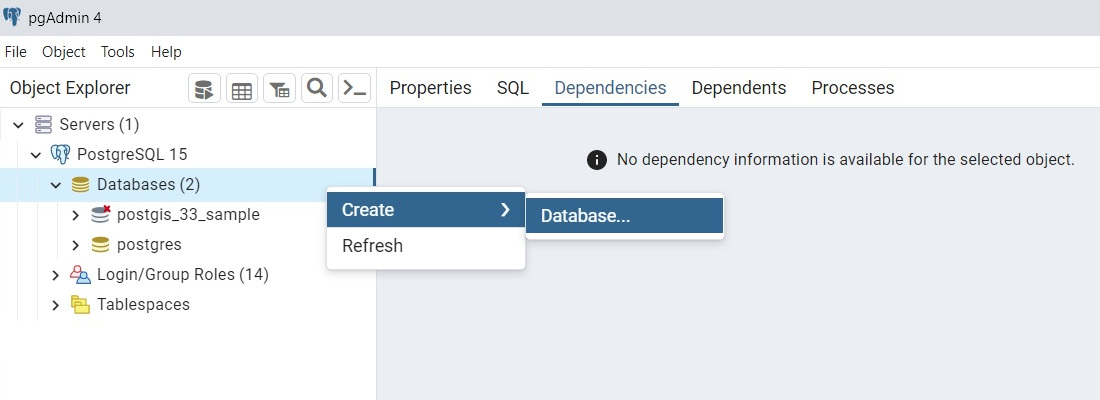Click the Servers stack icon
Viewport: 1100px width, 400px height.
43,125
